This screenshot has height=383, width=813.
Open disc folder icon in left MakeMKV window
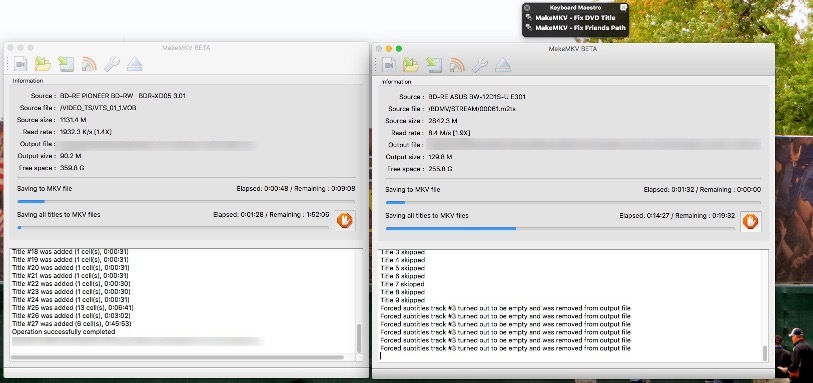[43, 64]
